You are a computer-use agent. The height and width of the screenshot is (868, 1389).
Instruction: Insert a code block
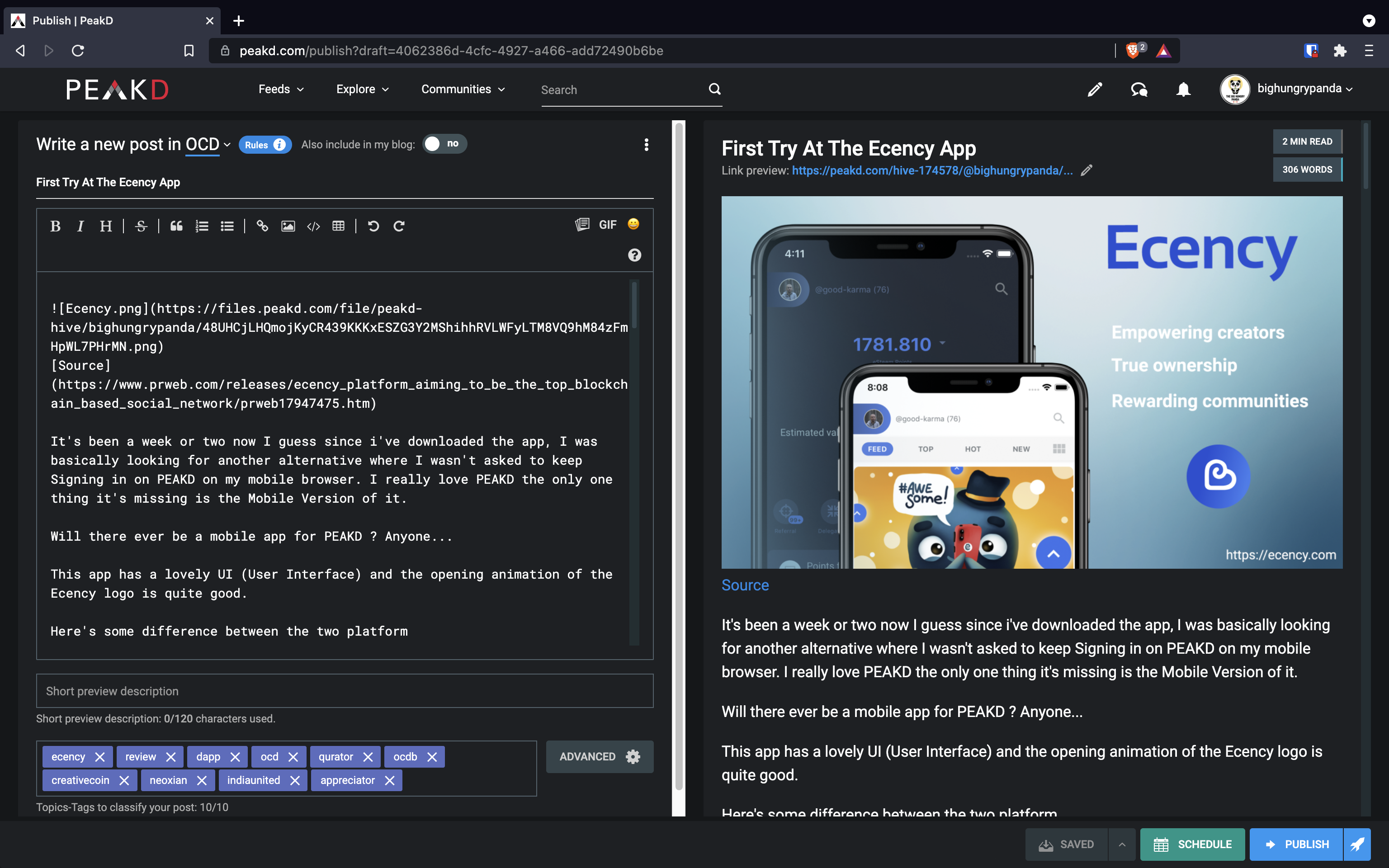click(x=313, y=226)
